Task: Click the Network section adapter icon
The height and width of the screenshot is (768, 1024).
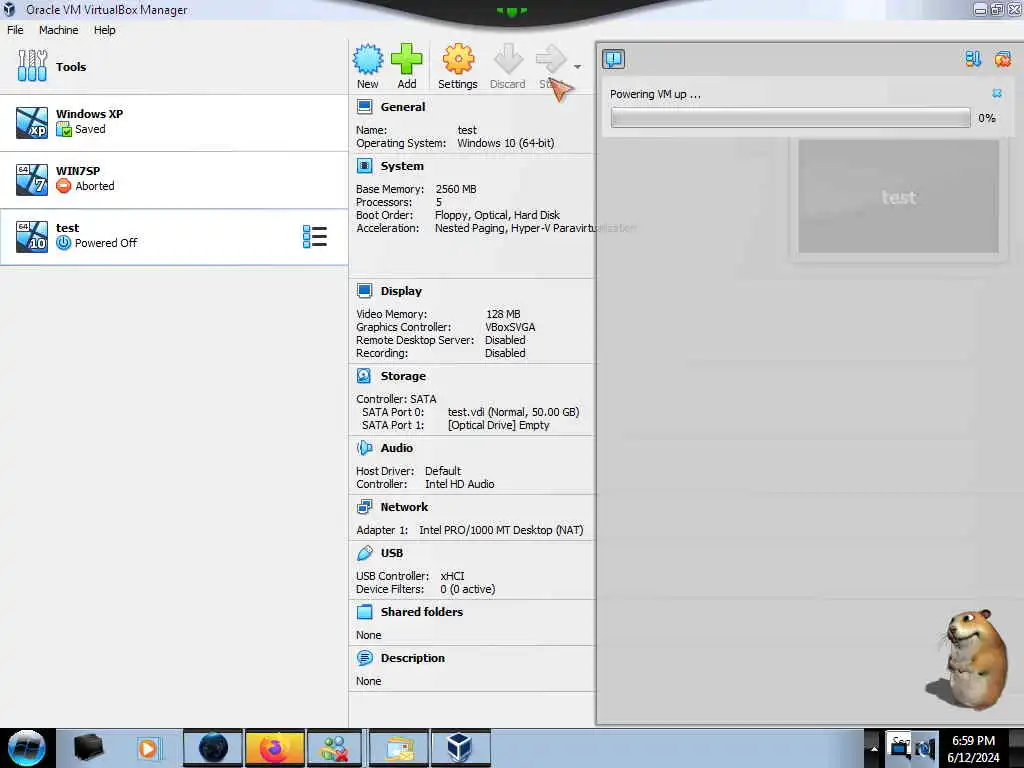Action: pyautogui.click(x=364, y=507)
